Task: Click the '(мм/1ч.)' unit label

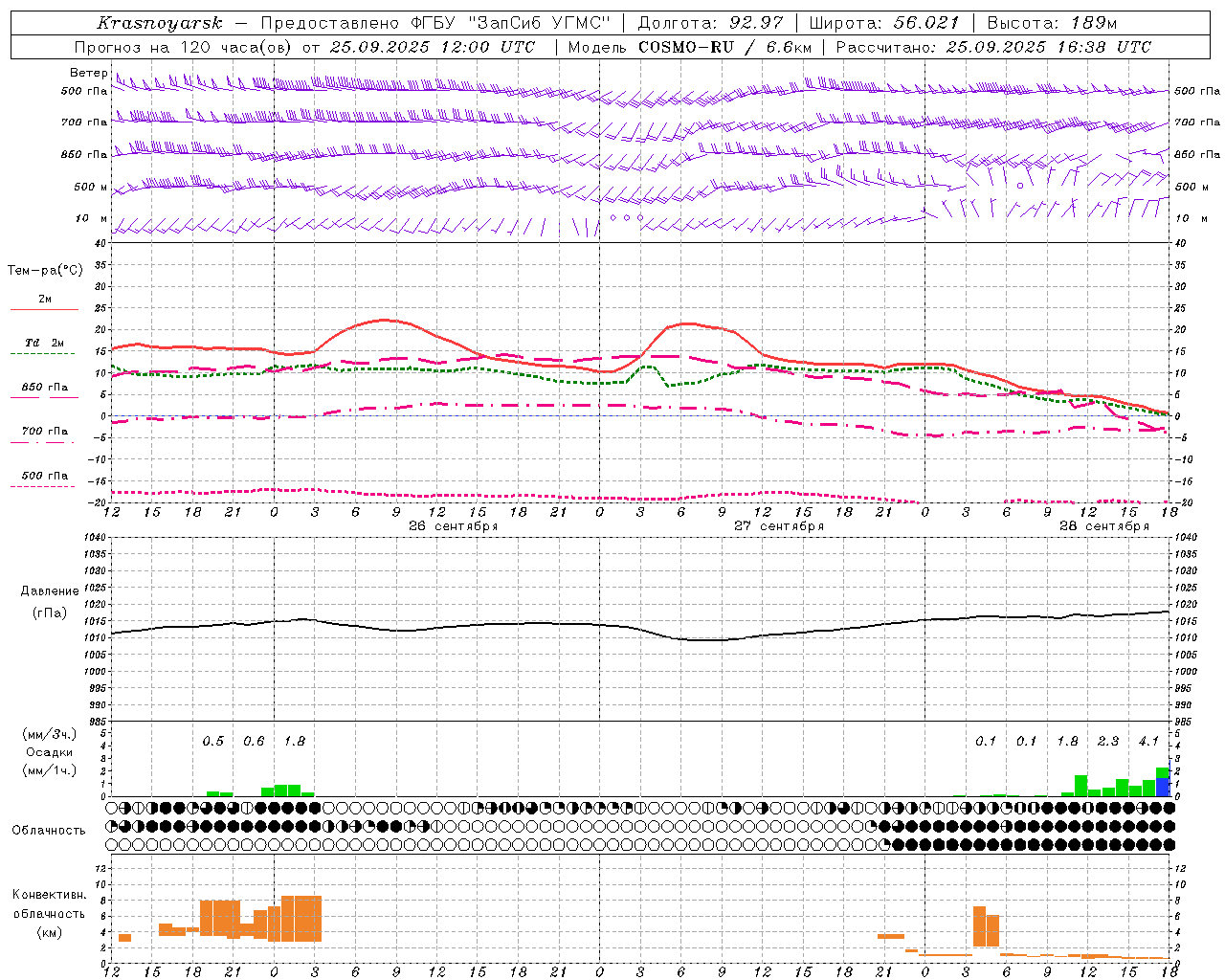Action: pyautogui.click(x=49, y=770)
